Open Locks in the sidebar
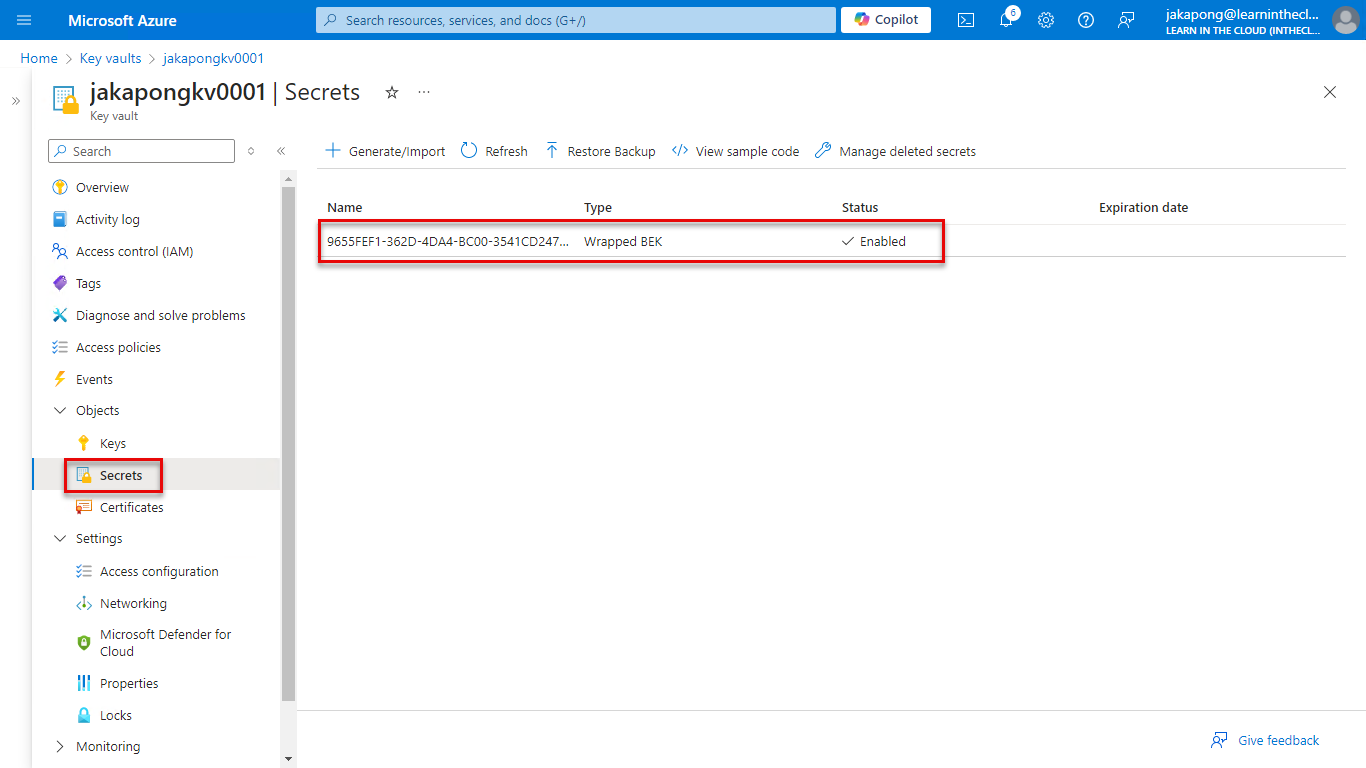 [116, 715]
